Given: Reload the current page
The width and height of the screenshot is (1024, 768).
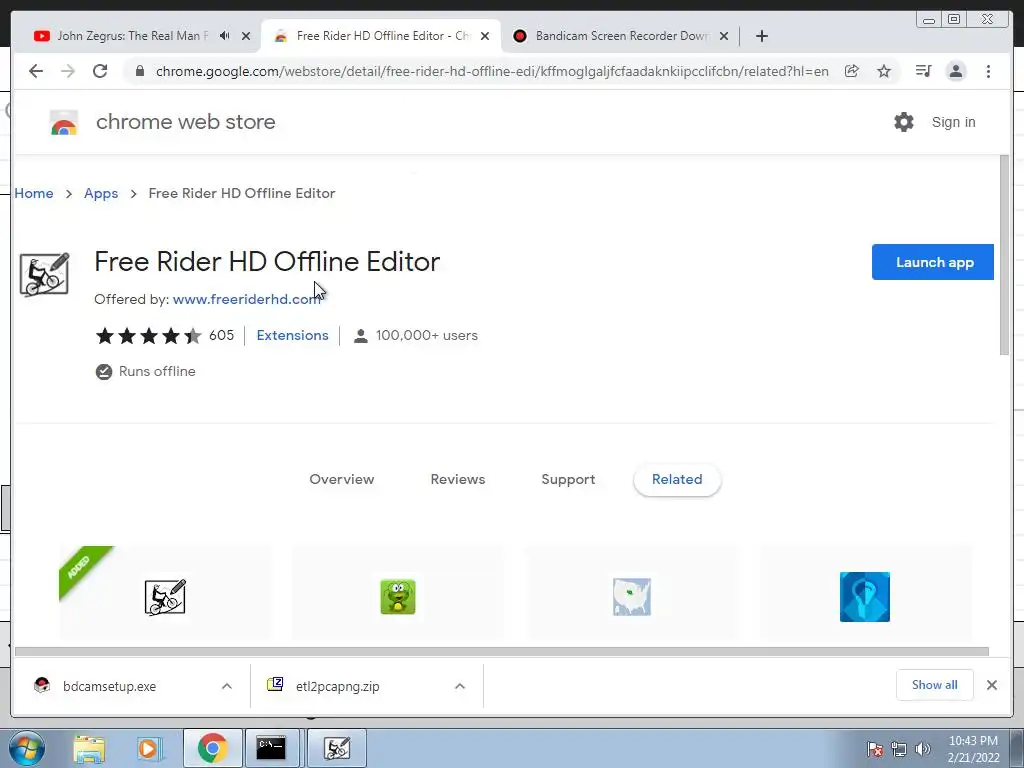Looking at the screenshot, I should click(x=100, y=71).
